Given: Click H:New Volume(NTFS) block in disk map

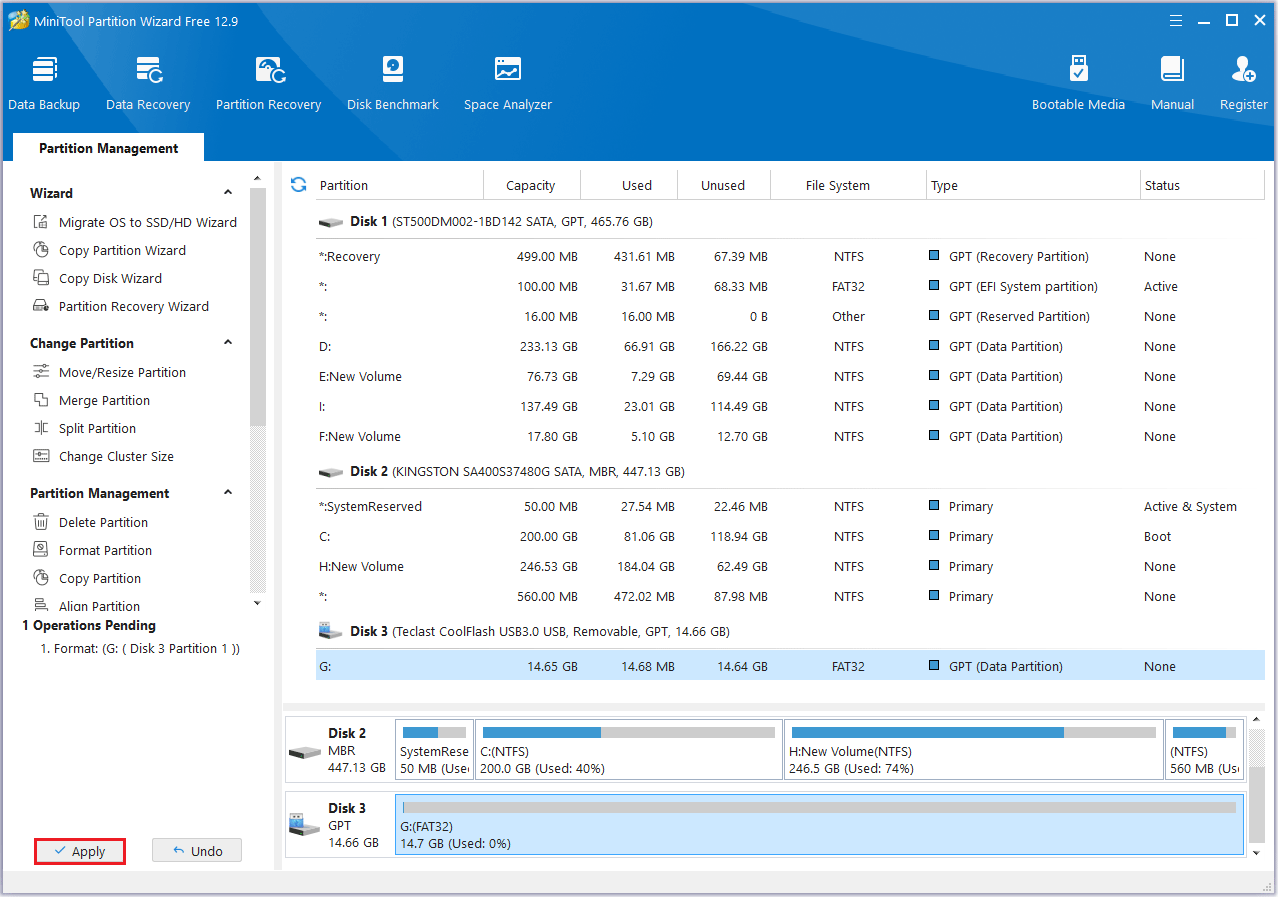Looking at the screenshot, I should 973,749.
